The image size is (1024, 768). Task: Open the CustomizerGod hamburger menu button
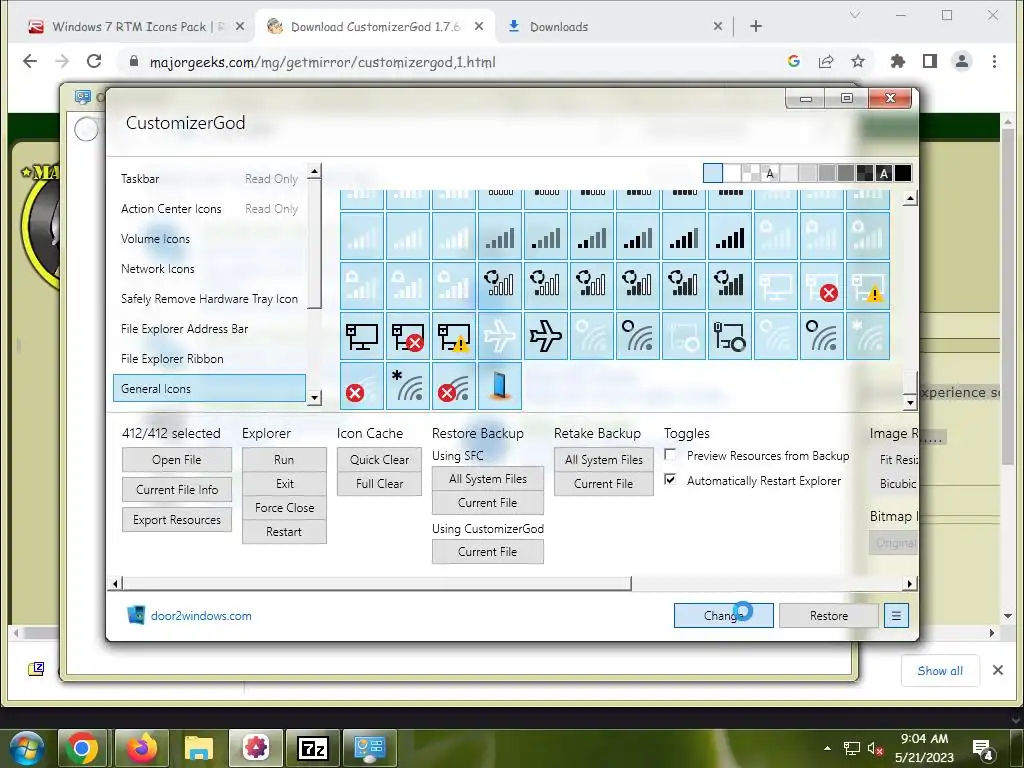pos(896,616)
